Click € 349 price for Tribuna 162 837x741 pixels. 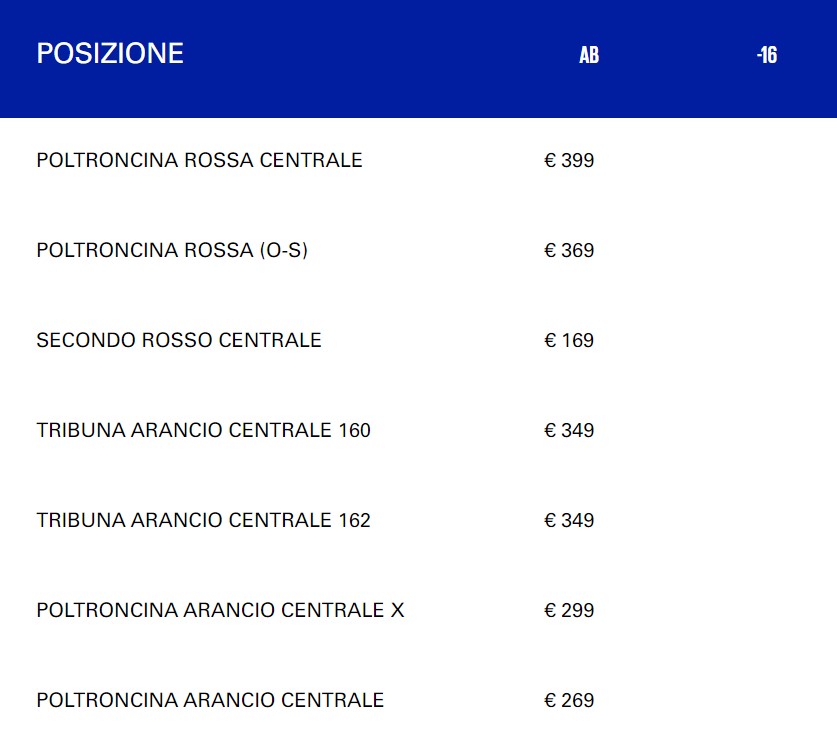coord(569,520)
